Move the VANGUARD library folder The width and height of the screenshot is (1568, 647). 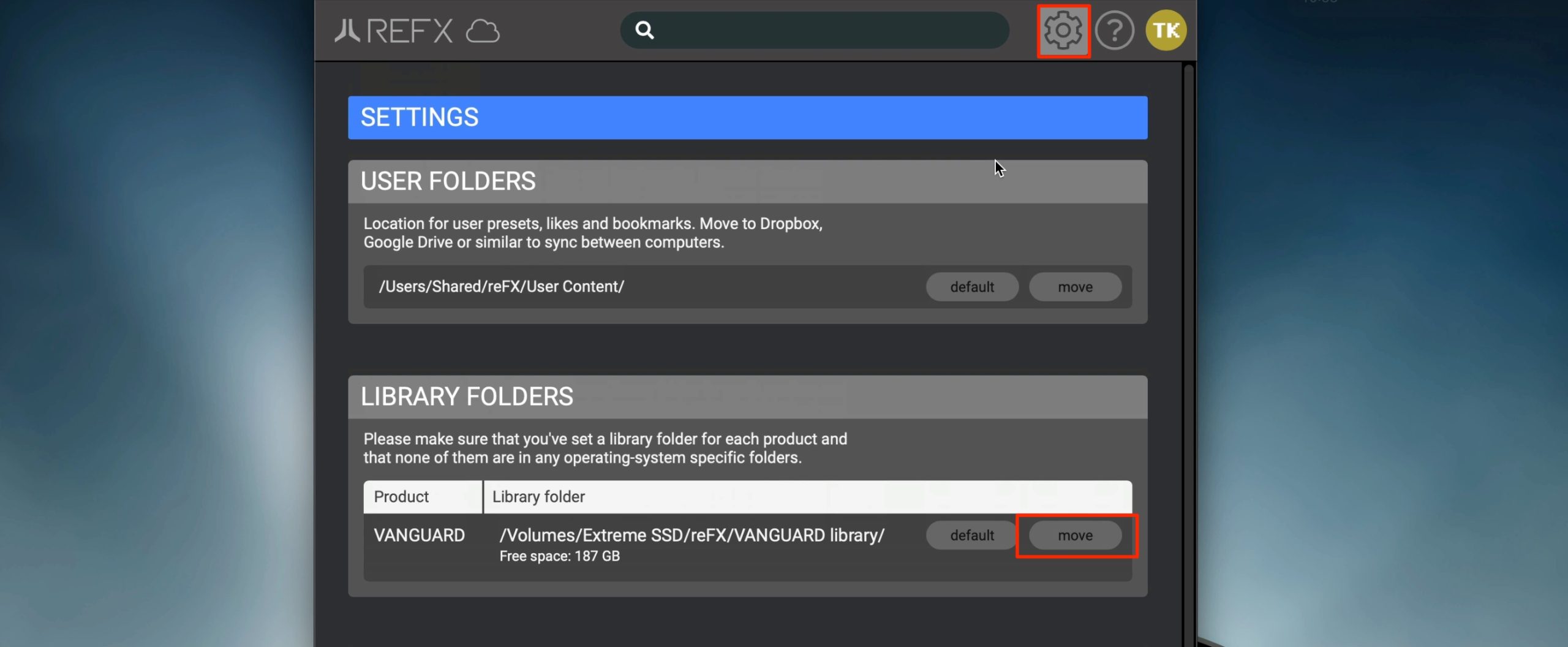1075,535
